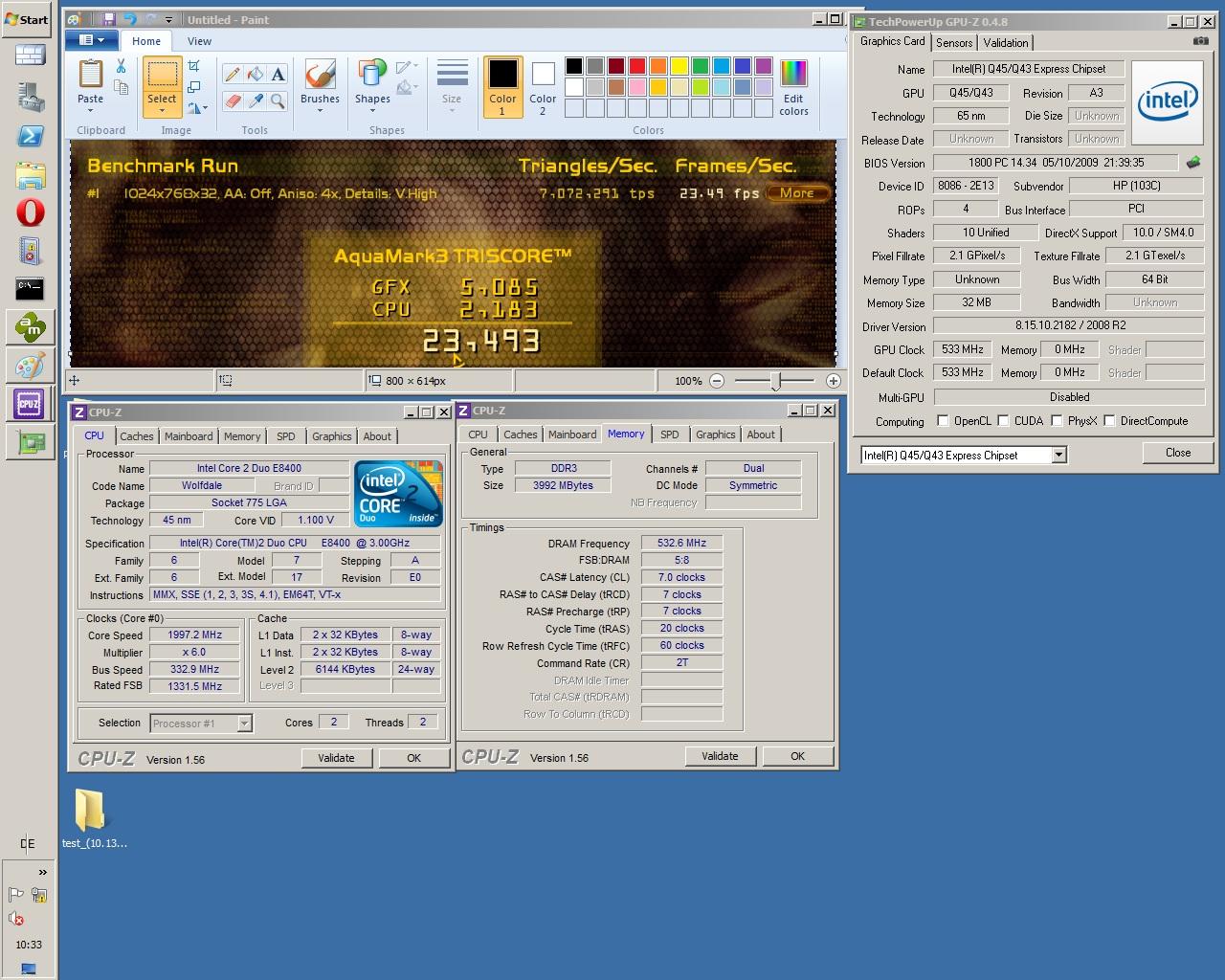Image resolution: width=1225 pixels, height=980 pixels.
Task: Click the GPU-Z screenshot camera icon
Action: (1200, 41)
